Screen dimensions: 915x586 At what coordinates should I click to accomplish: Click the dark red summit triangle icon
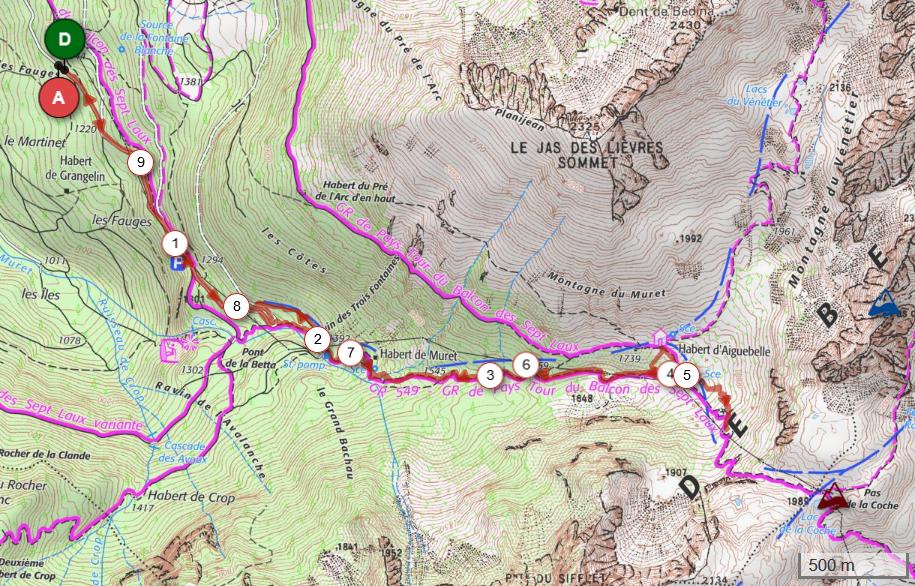pos(833,497)
